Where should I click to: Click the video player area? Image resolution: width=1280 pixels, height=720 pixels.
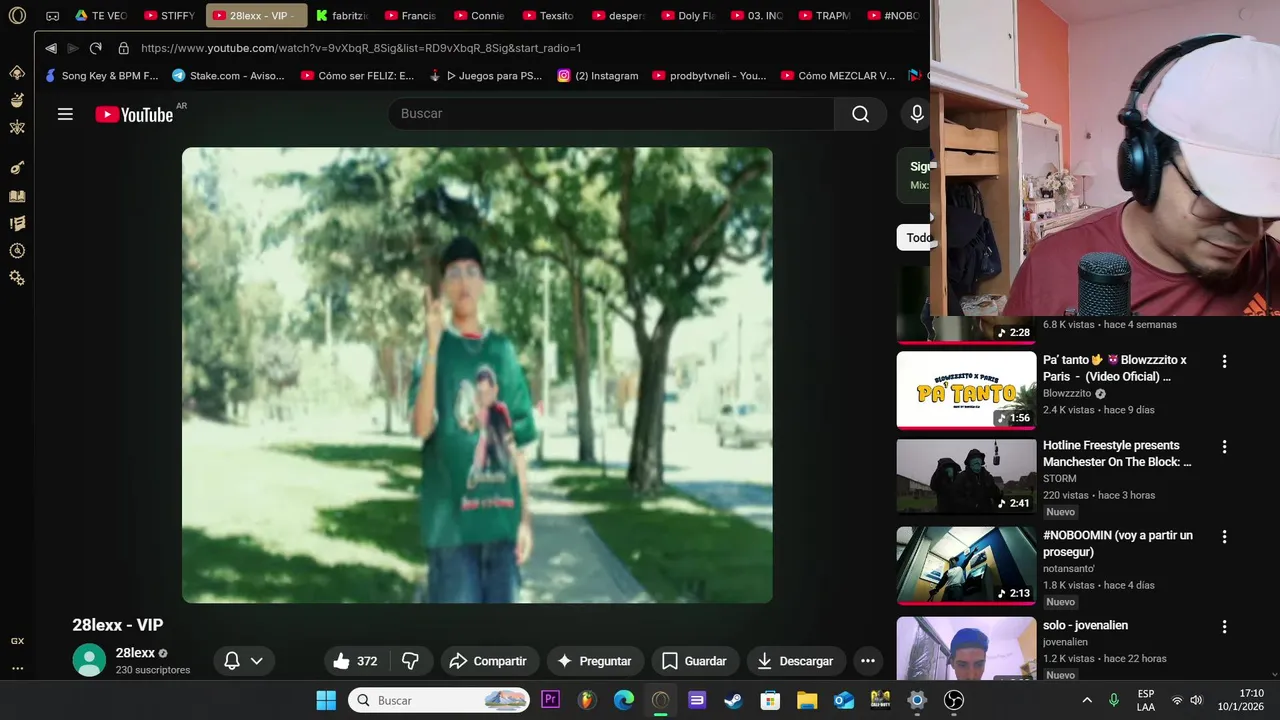[477, 375]
